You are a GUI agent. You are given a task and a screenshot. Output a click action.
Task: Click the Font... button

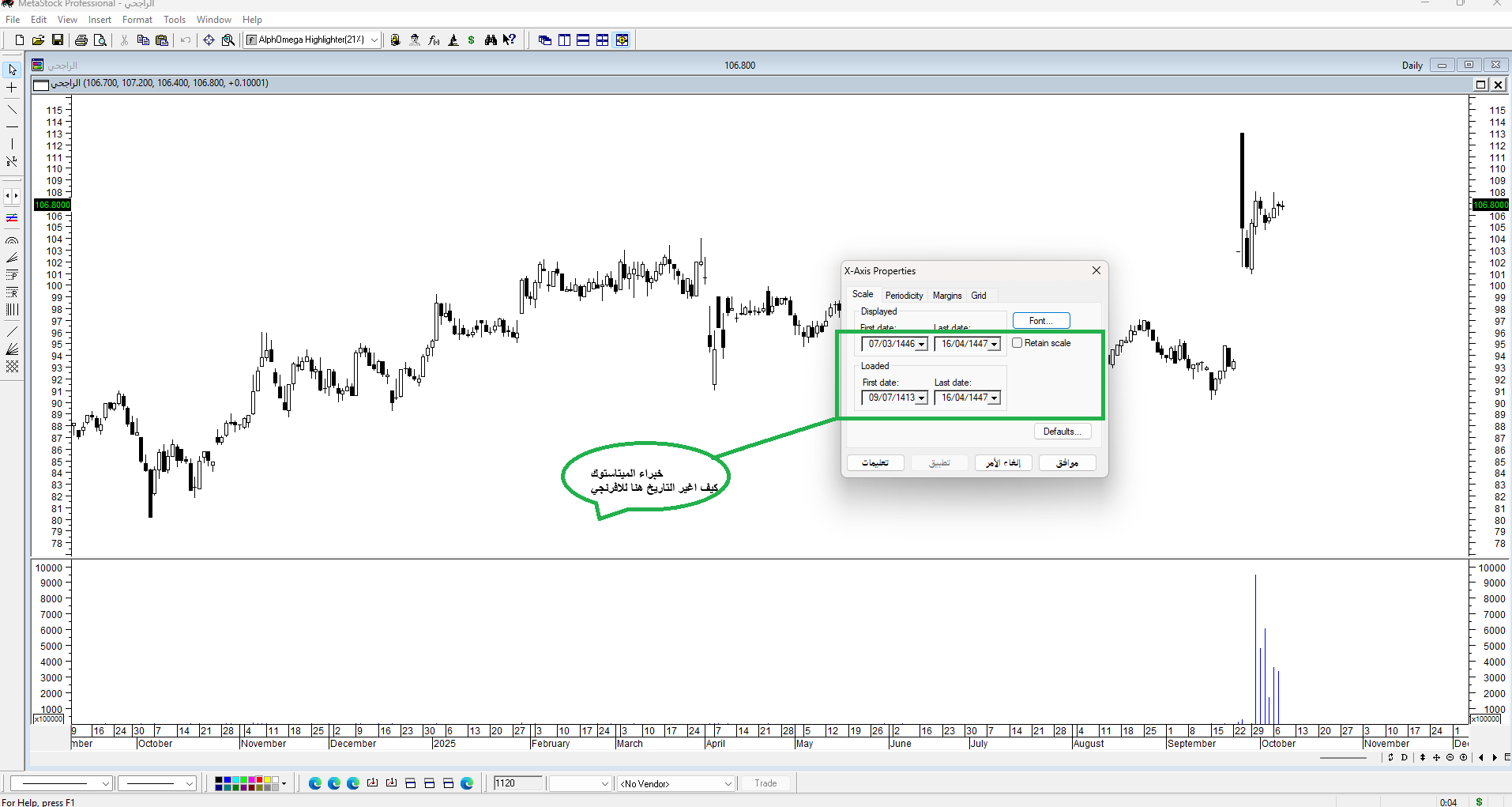click(1040, 321)
